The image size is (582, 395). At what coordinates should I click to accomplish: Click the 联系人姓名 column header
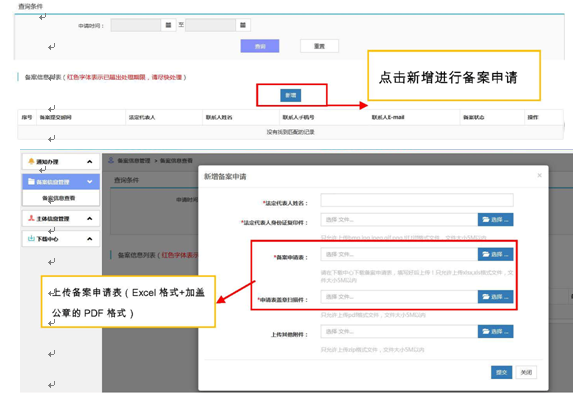click(219, 117)
